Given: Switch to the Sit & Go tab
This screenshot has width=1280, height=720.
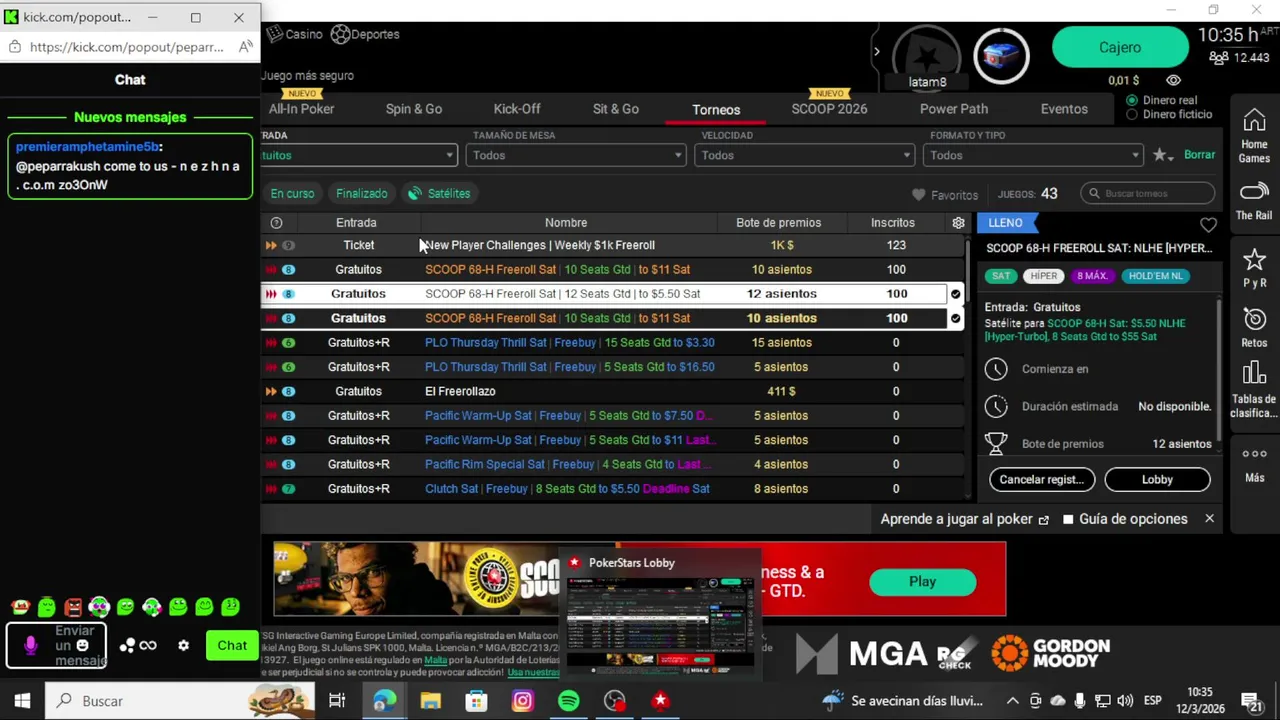Looking at the screenshot, I should pos(616,109).
